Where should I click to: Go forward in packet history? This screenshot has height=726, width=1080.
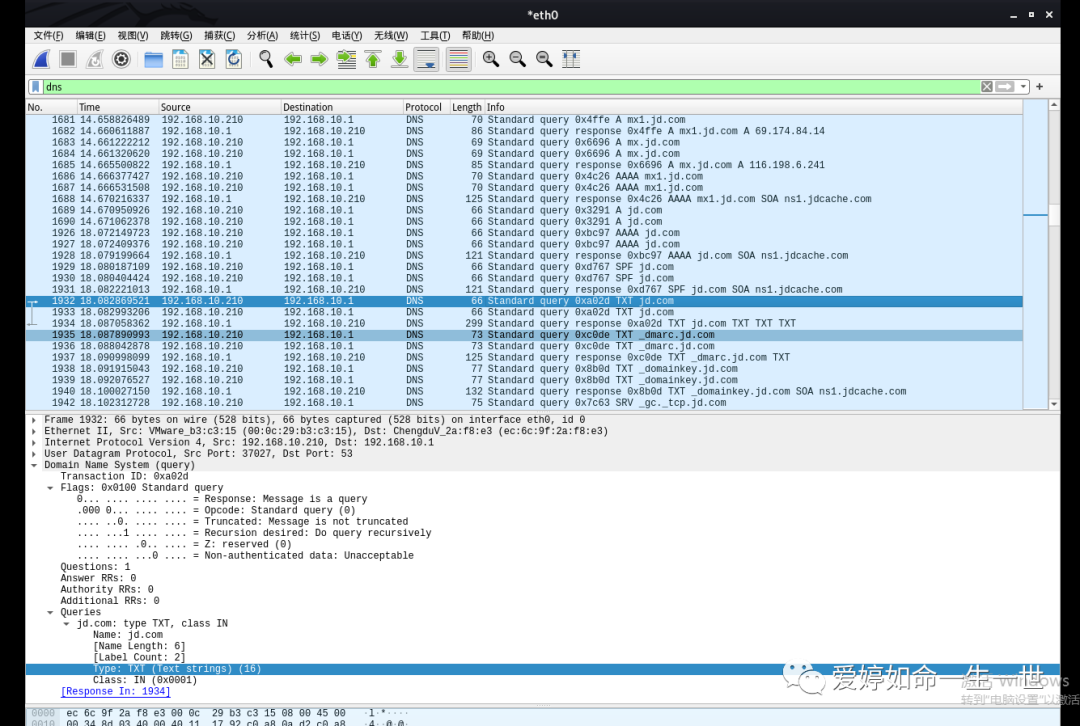click(319, 59)
